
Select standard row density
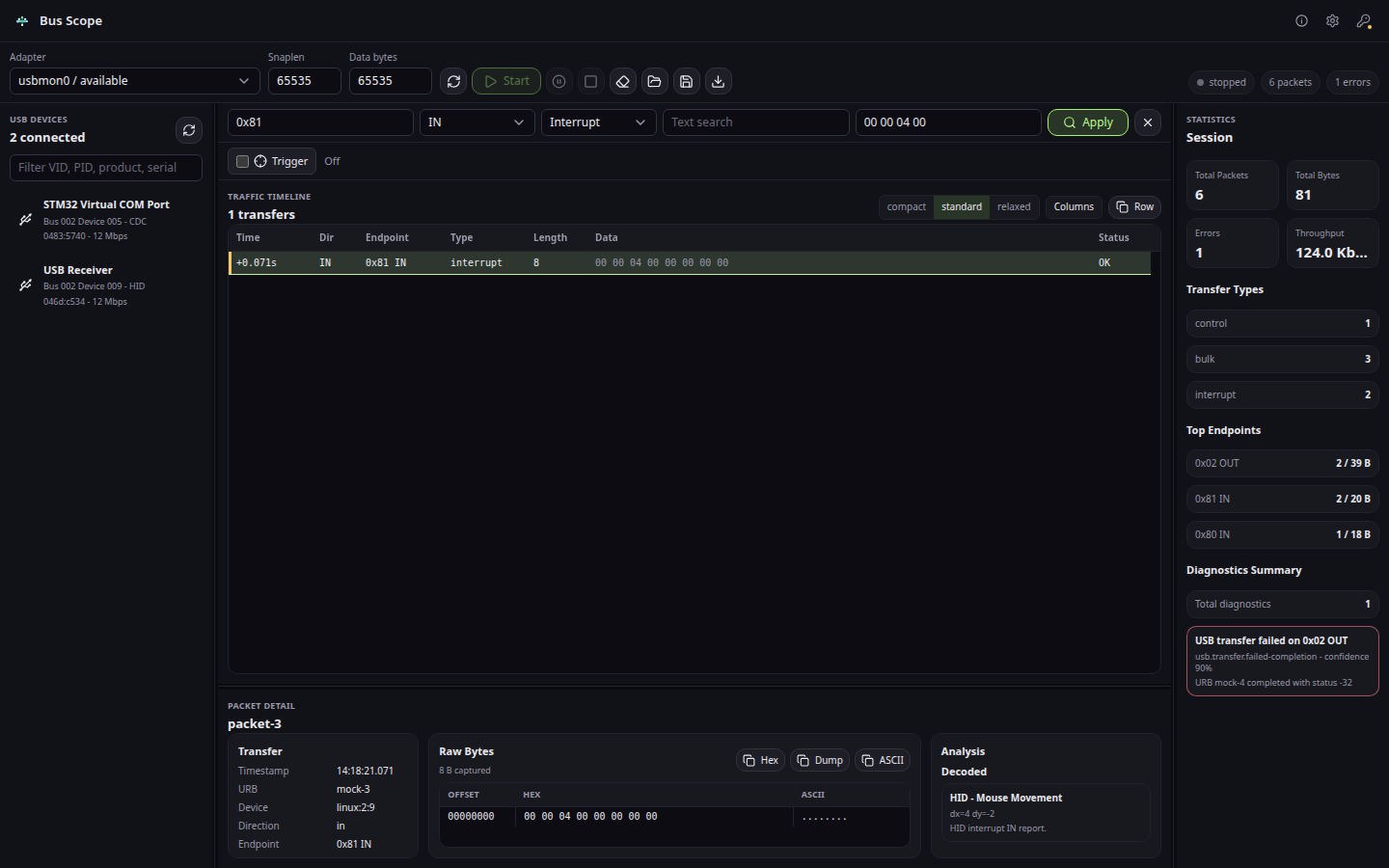(x=962, y=206)
